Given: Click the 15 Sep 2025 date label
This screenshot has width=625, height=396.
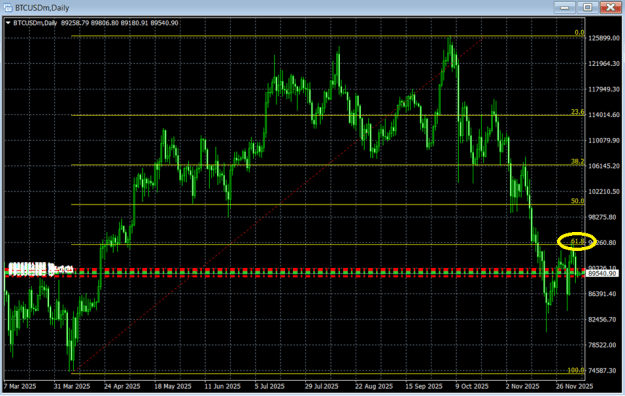Looking at the screenshot, I should point(424,386).
